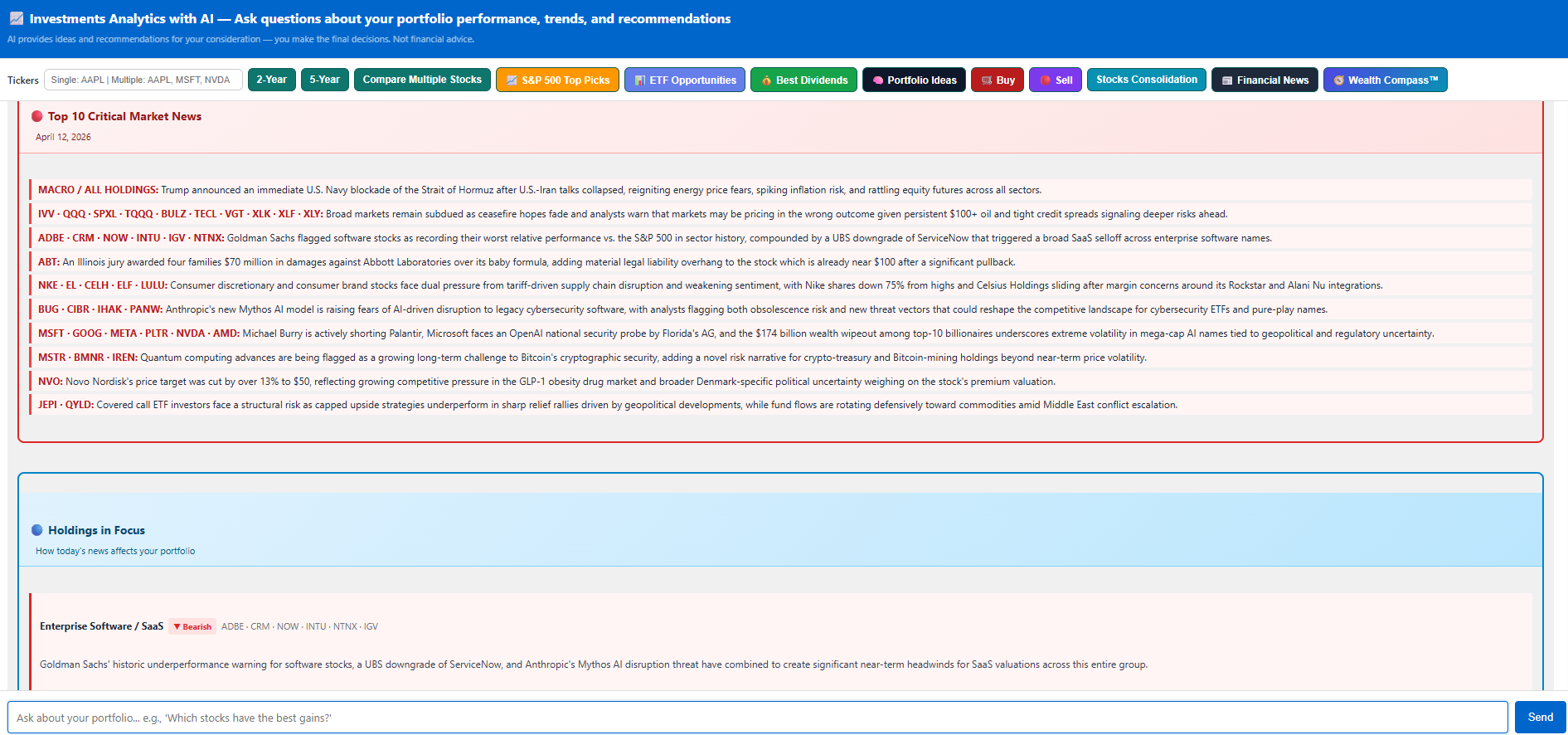Viewport: 1568px width, 735px height.
Task: Focus the Tickers input field
Action: [143, 80]
